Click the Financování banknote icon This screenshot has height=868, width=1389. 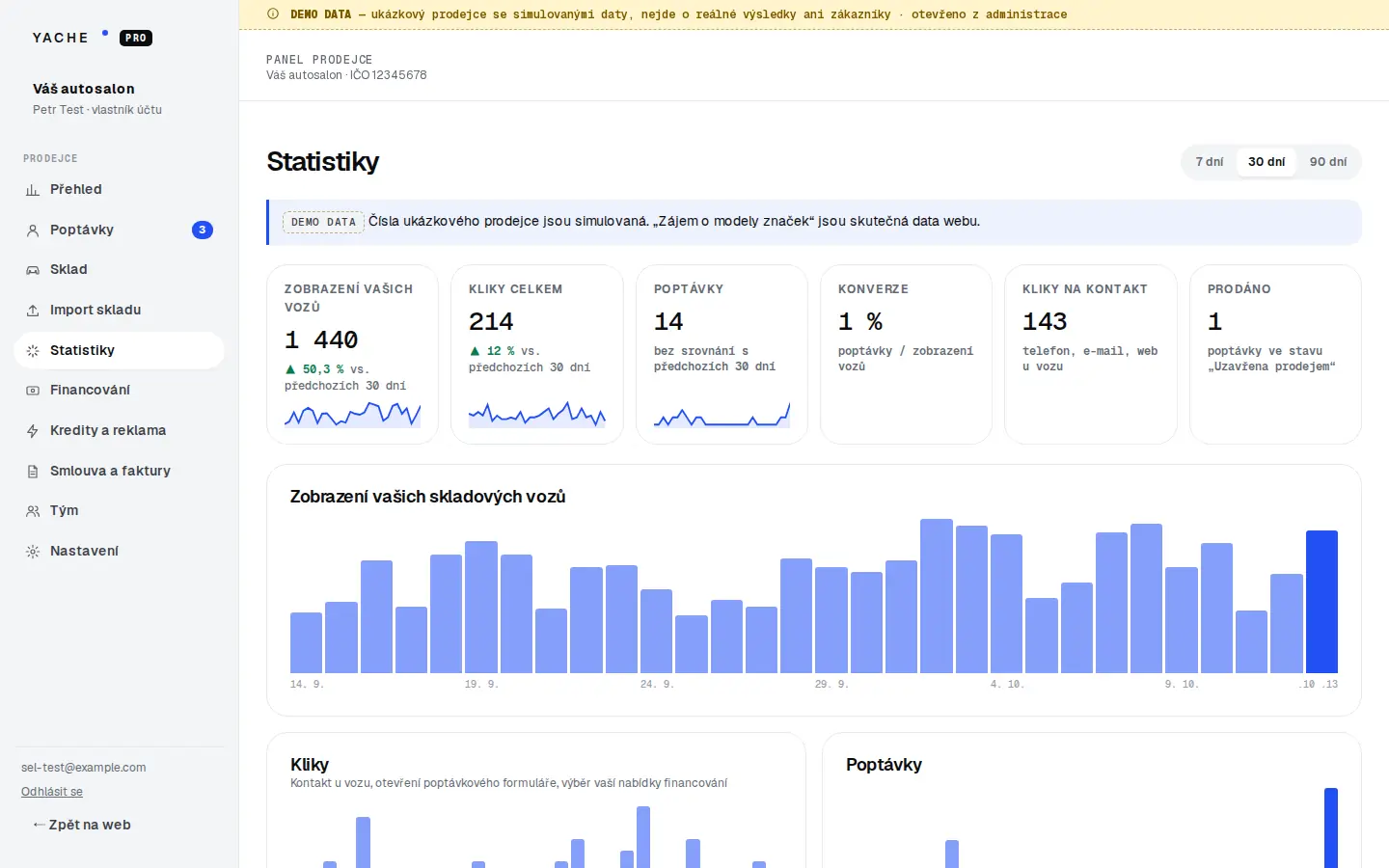coord(33,391)
